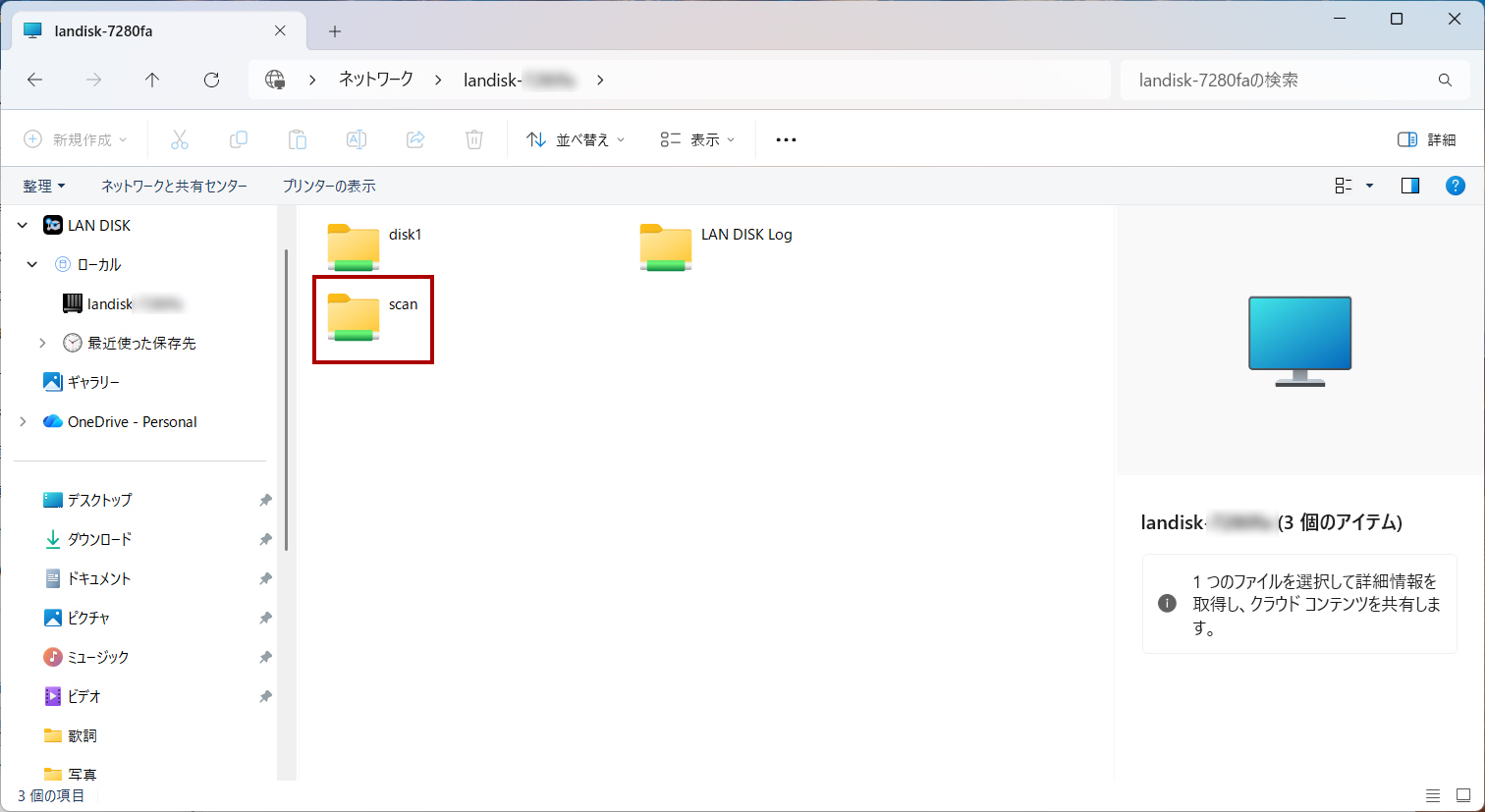Open the 整理 dropdown menu

click(45, 185)
